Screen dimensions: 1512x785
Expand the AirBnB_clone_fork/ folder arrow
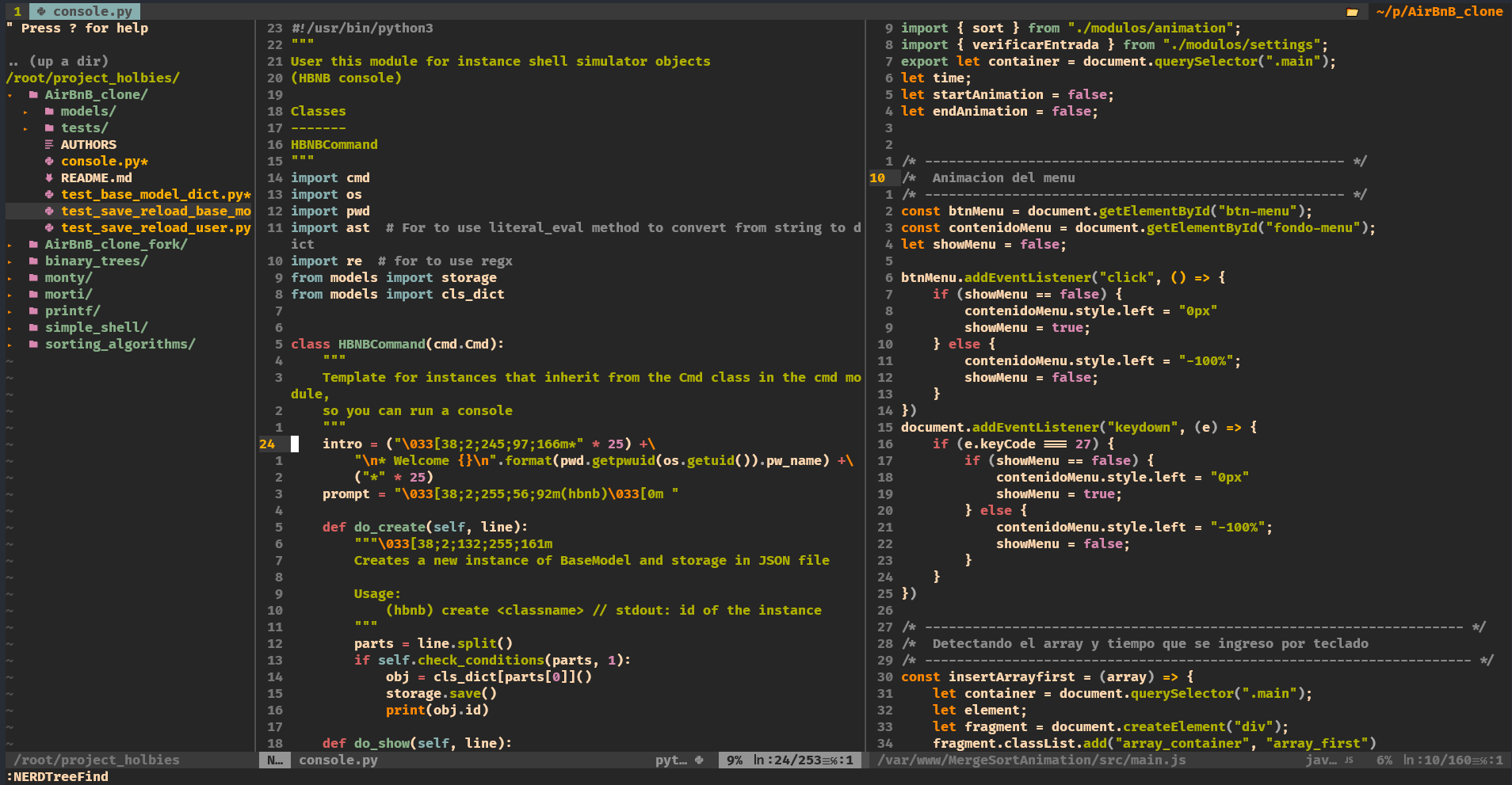(x=10, y=245)
